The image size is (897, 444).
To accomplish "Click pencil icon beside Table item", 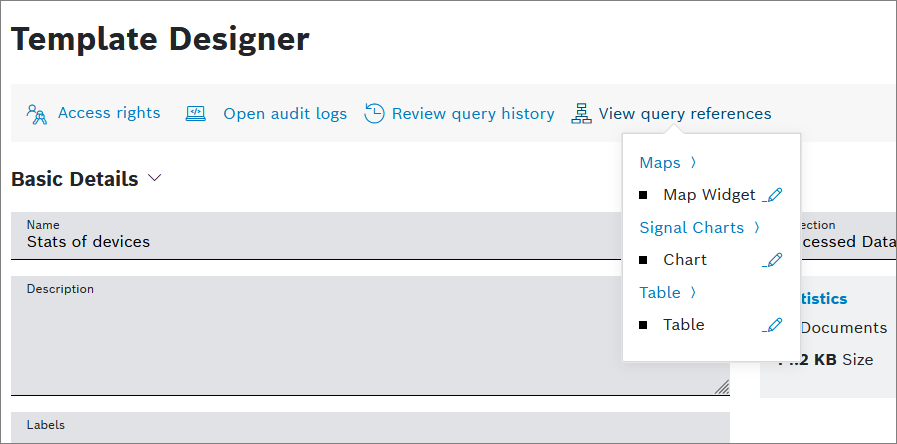I will point(772,325).
